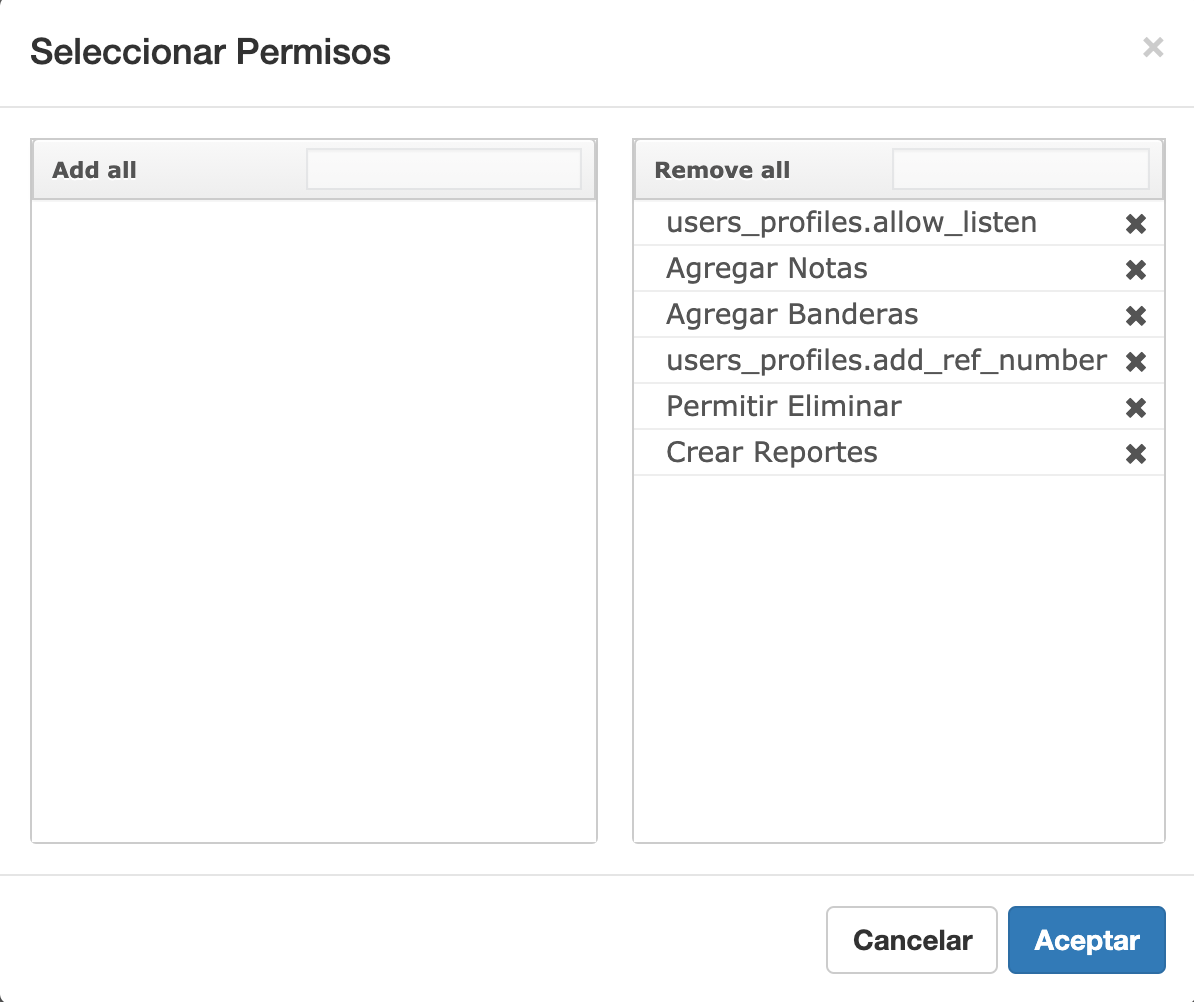Click the Cancelar button
This screenshot has width=1194, height=1002.
point(911,940)
